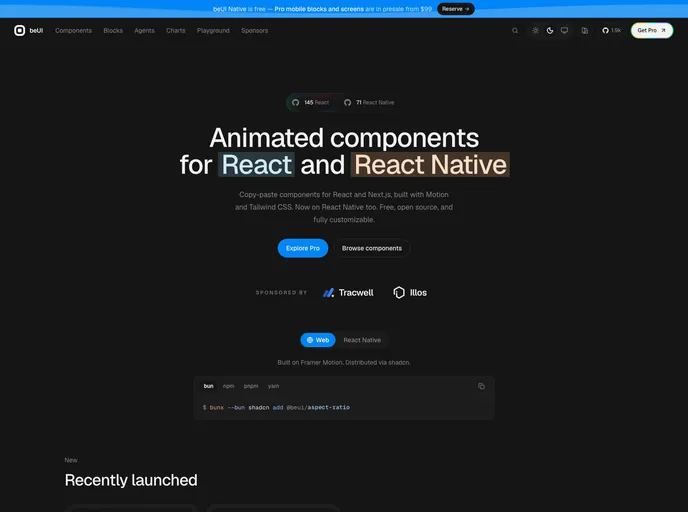Viewport: 688px width, 512px height.
Task: Click the Explore Pro button
Action: coord(303,248)
